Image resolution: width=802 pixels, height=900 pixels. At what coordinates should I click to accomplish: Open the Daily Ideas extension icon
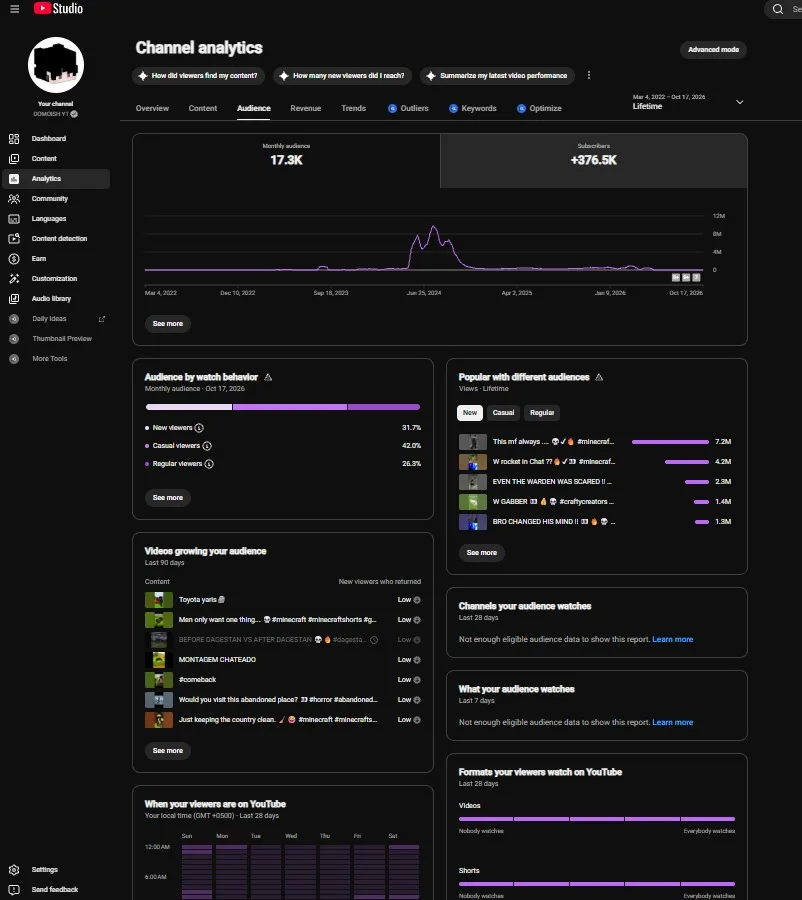pos(14,319)
